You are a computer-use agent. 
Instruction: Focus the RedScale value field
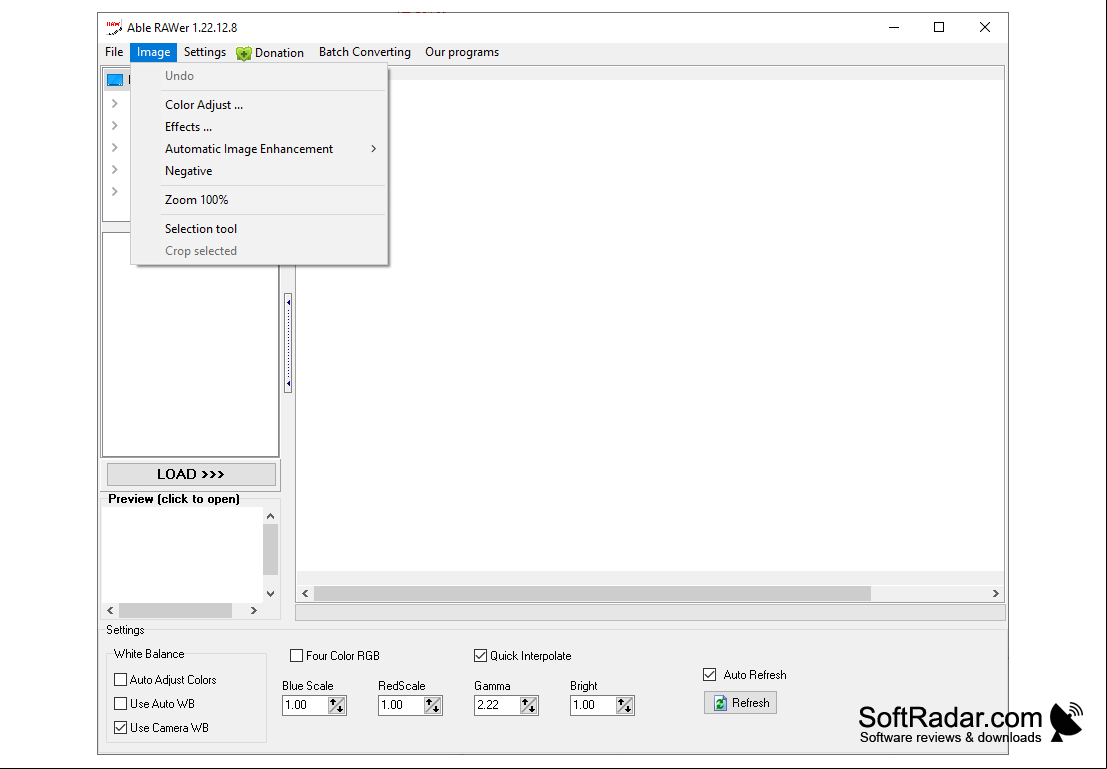(x=401, y=705)
